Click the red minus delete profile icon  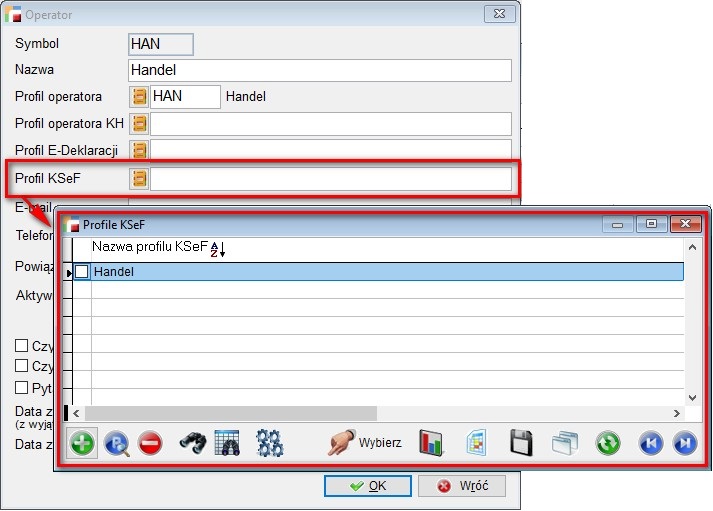(x=150, y=443)
